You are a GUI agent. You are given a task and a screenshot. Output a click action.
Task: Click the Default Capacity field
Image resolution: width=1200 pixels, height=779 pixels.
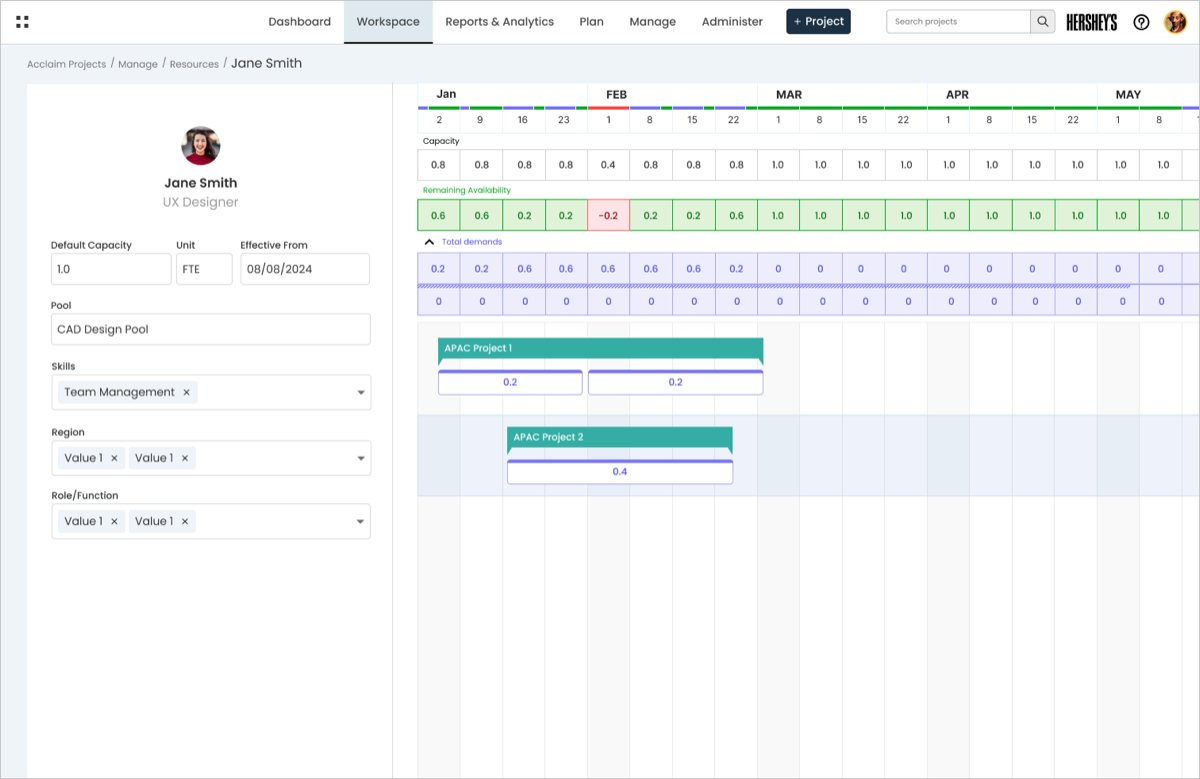111,269
